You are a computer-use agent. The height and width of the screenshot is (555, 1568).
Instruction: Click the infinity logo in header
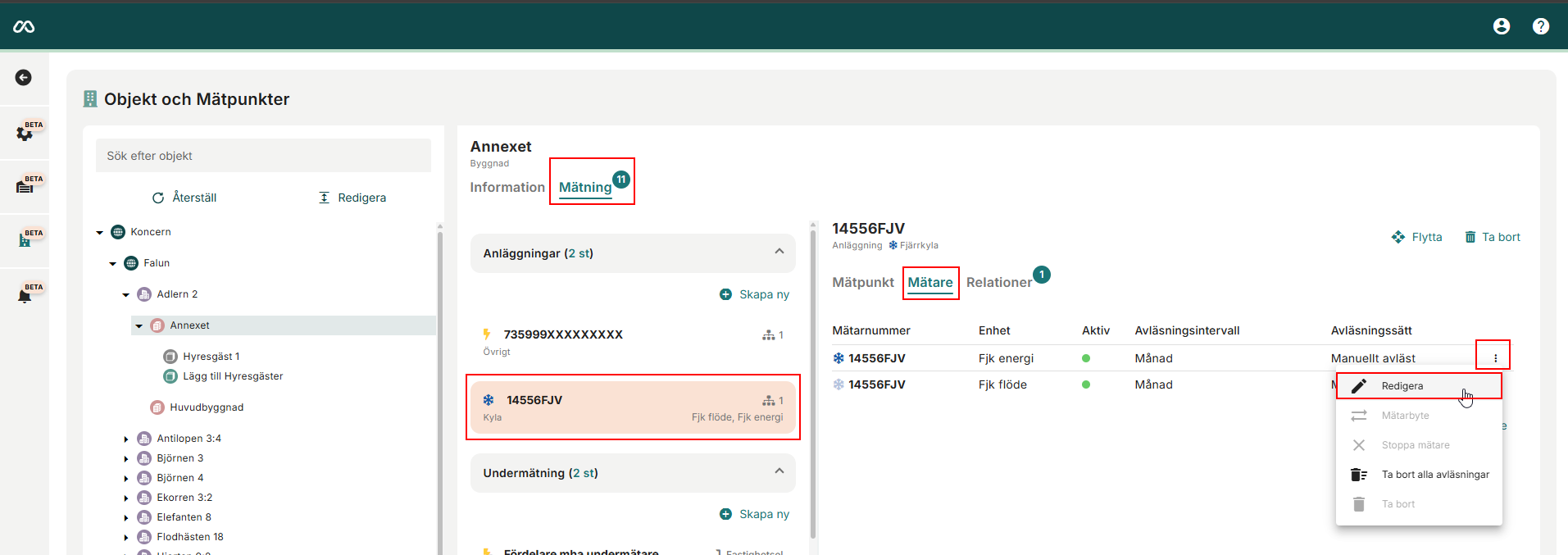tap(24, 26)
